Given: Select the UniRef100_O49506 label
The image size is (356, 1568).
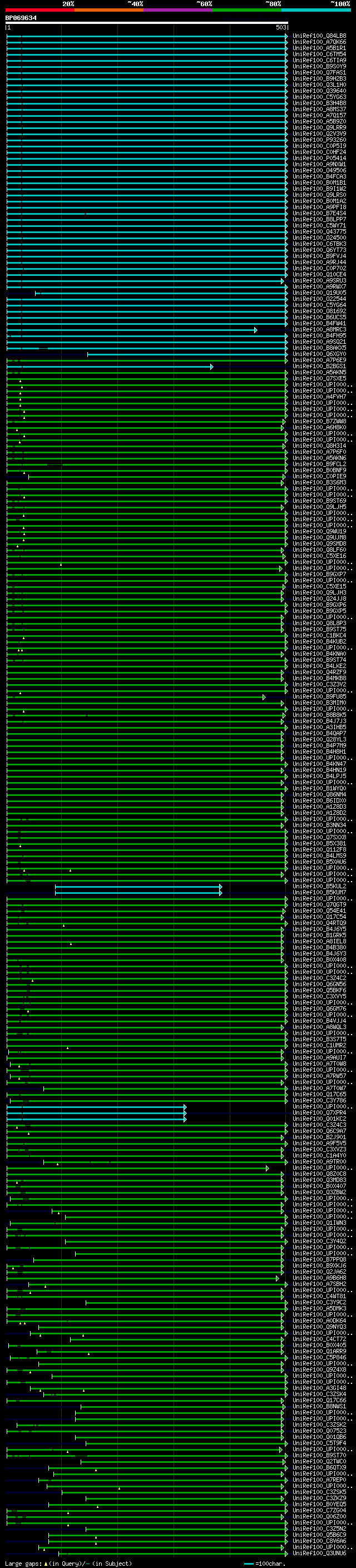Looking at the screenshot, I should (x=319, y=170).
